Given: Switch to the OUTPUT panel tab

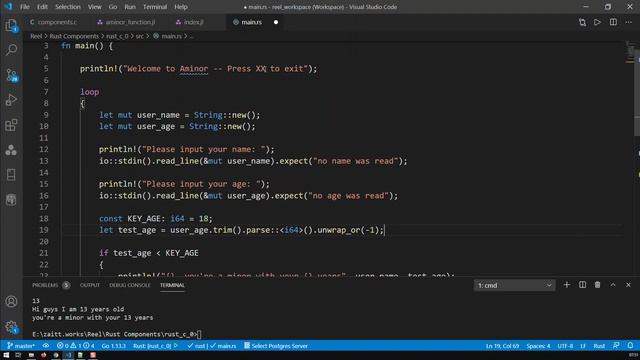Looking at the screenshot, I should [x=90, y=285].
